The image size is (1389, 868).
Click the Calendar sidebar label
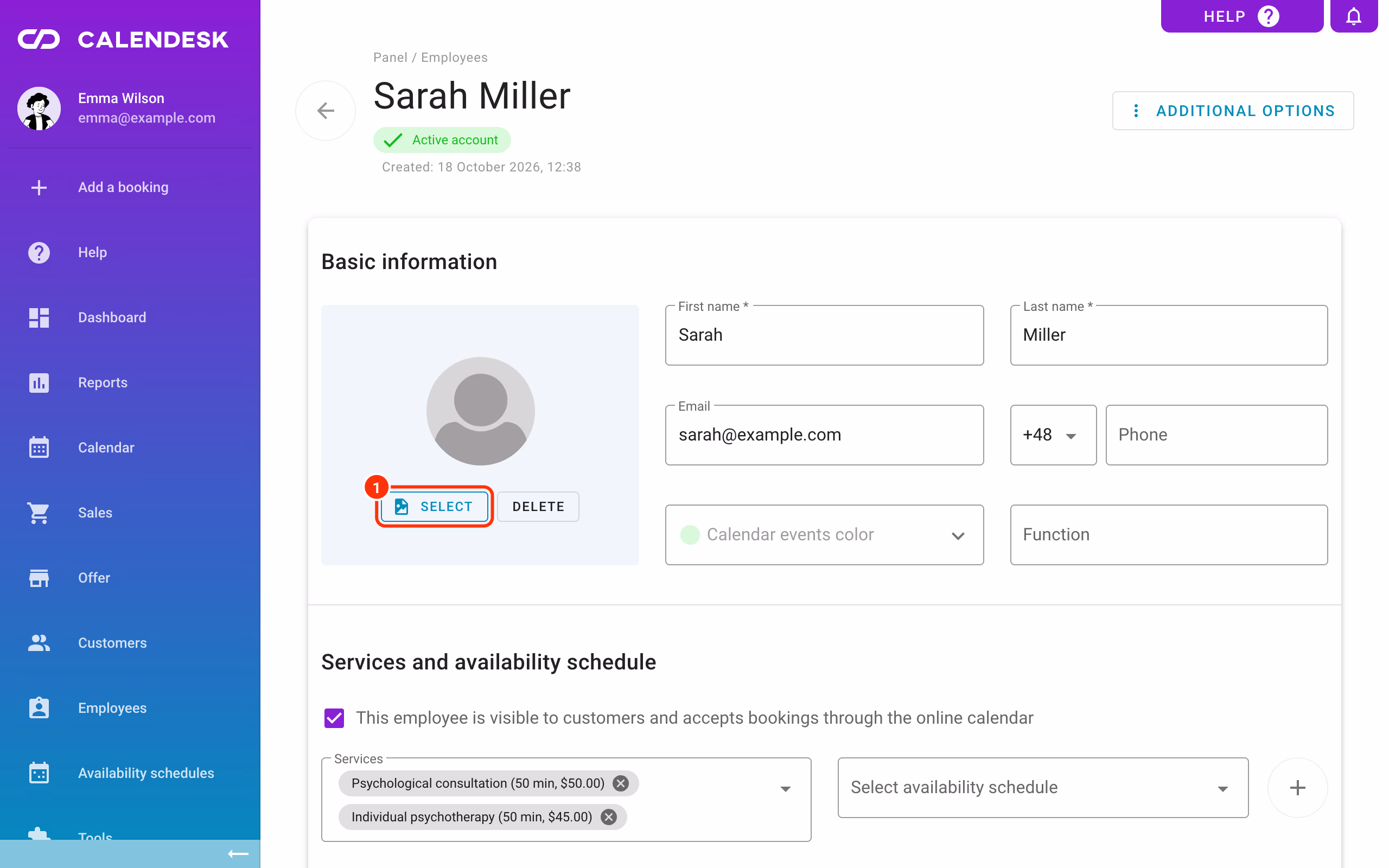106,447
